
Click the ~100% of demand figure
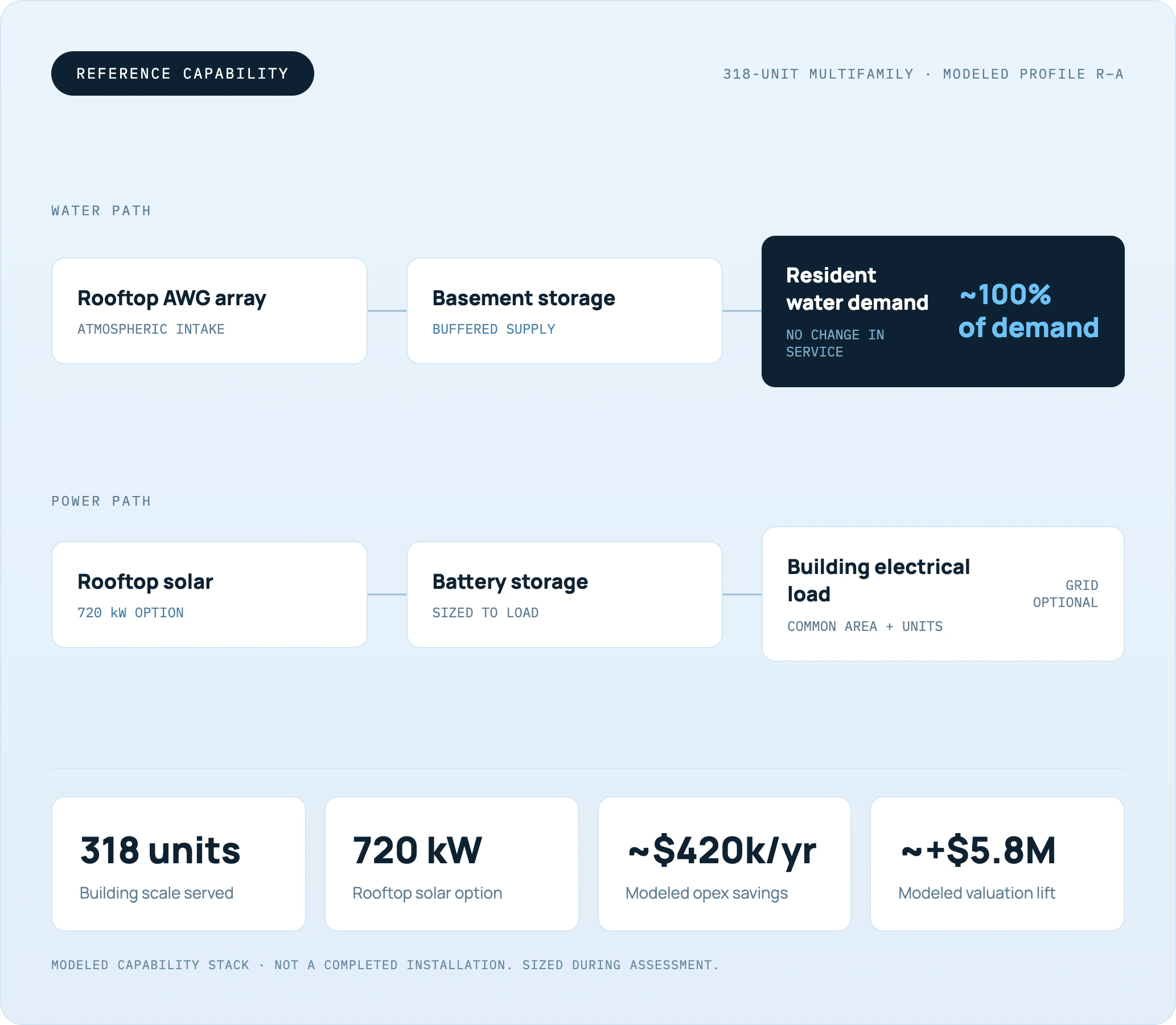point(1029,311)
